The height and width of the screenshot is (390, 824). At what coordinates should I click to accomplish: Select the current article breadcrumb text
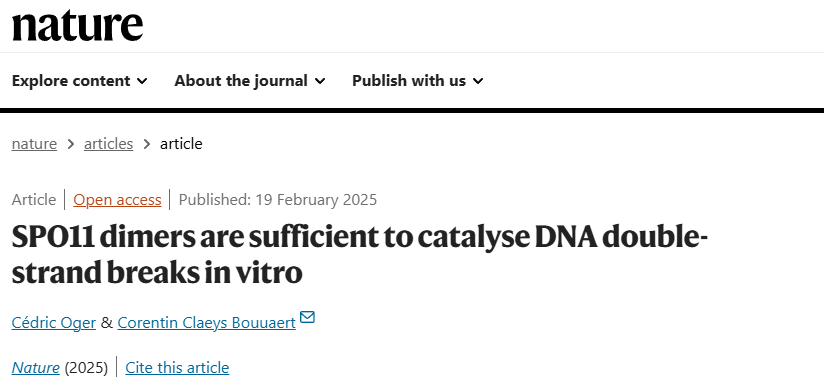(181, 144)
